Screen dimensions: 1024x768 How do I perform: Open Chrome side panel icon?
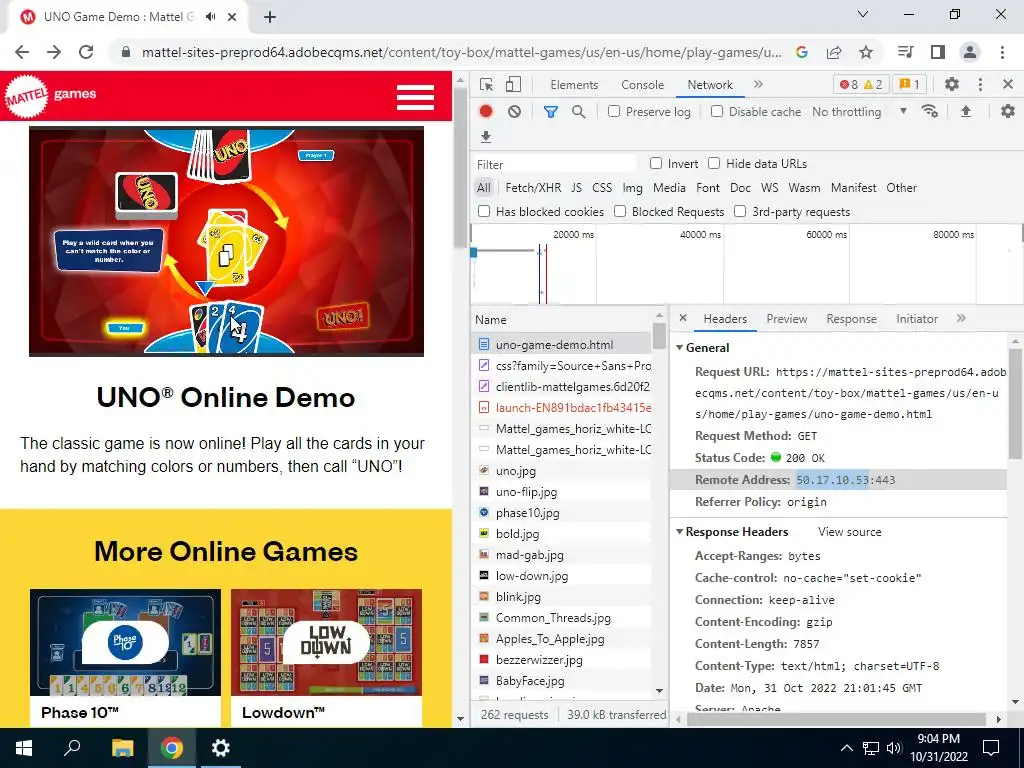[938, 52]
